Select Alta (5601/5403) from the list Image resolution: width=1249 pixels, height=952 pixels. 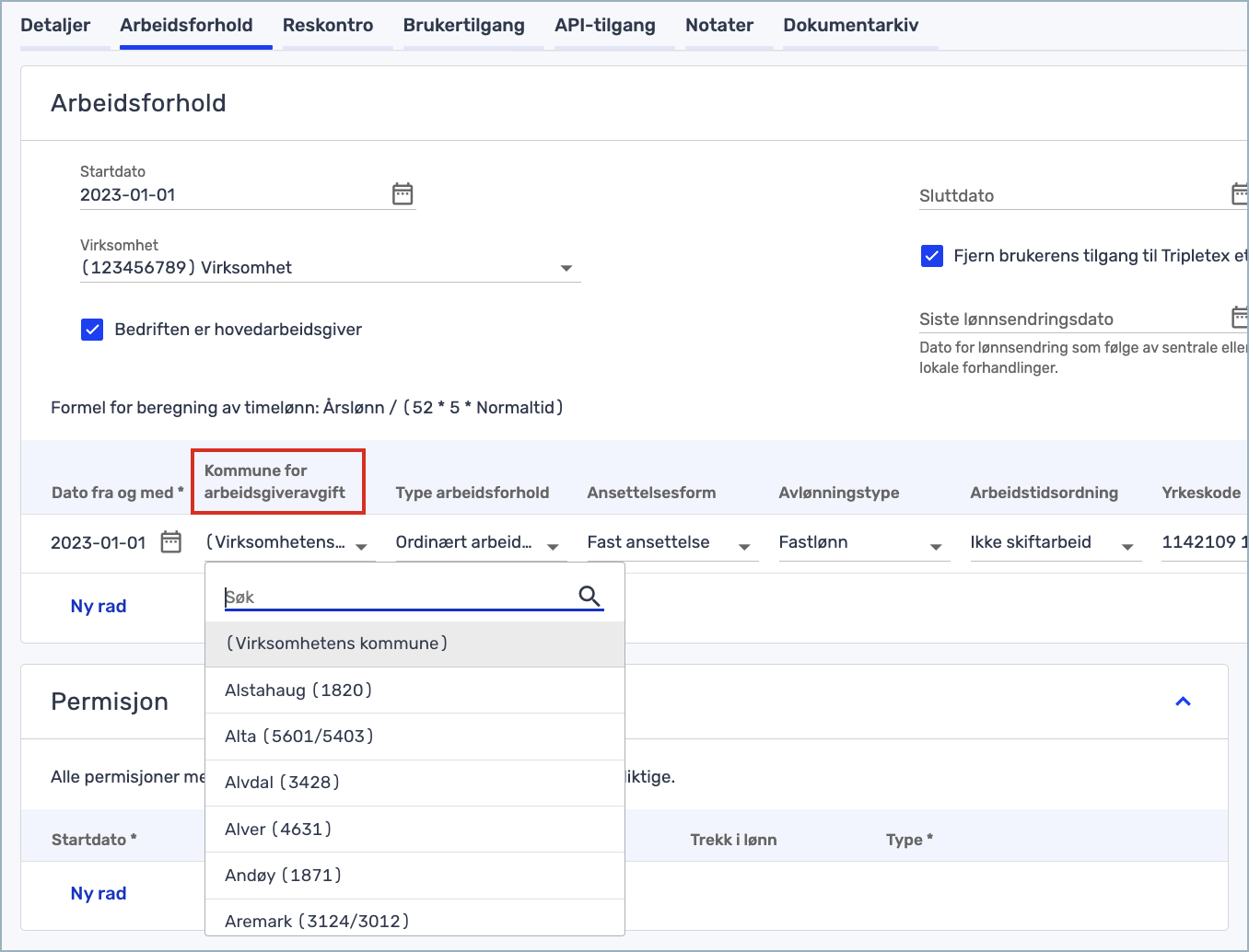click(414, 737)
